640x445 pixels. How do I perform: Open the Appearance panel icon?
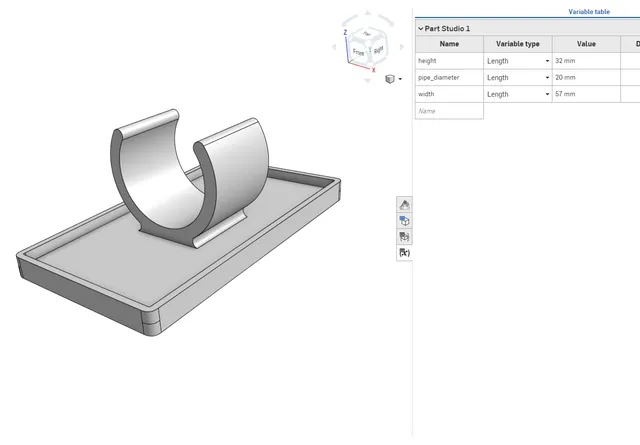(404, 205)
